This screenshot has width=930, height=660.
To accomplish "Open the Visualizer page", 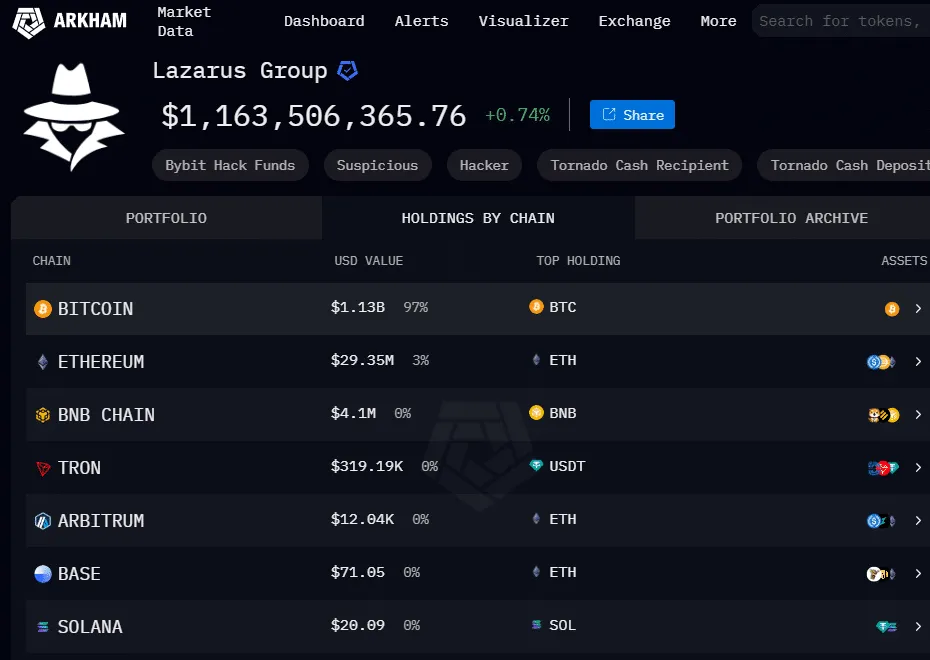I will tap(523, 21).
